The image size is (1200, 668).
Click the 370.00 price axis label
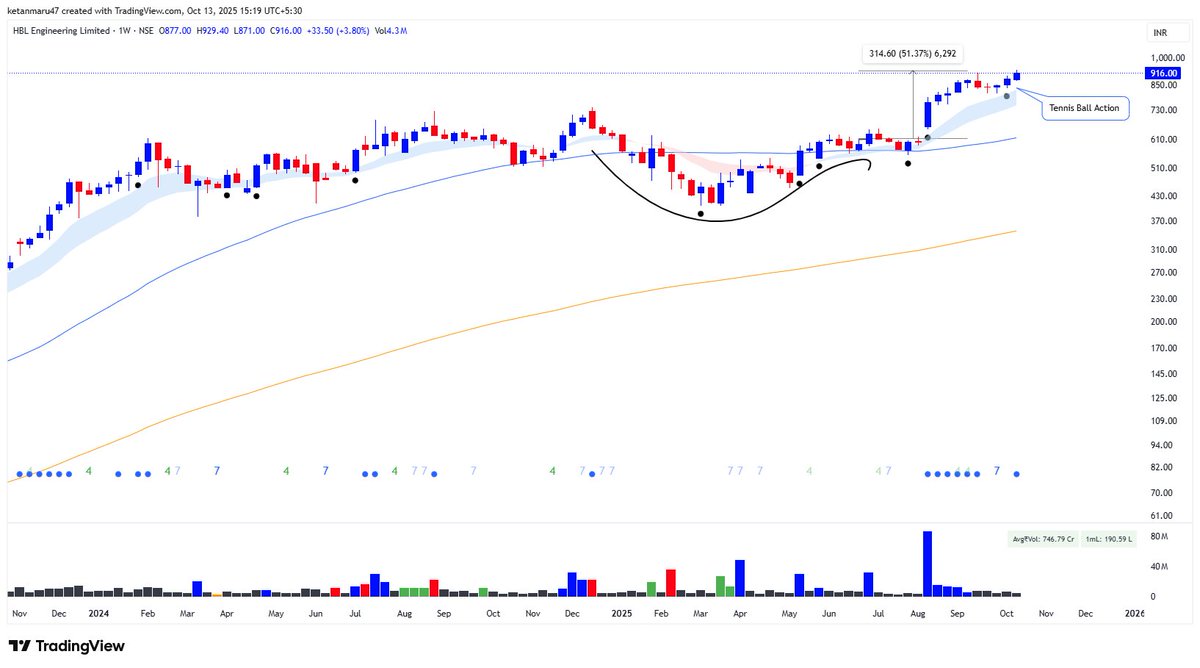[x=1162, y=221]
